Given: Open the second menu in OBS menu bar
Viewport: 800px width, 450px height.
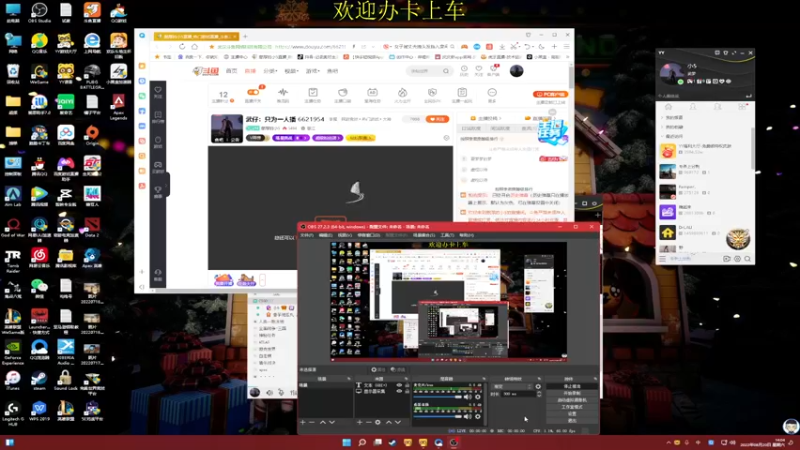Looking at the screenshot, I should point(325,235).
